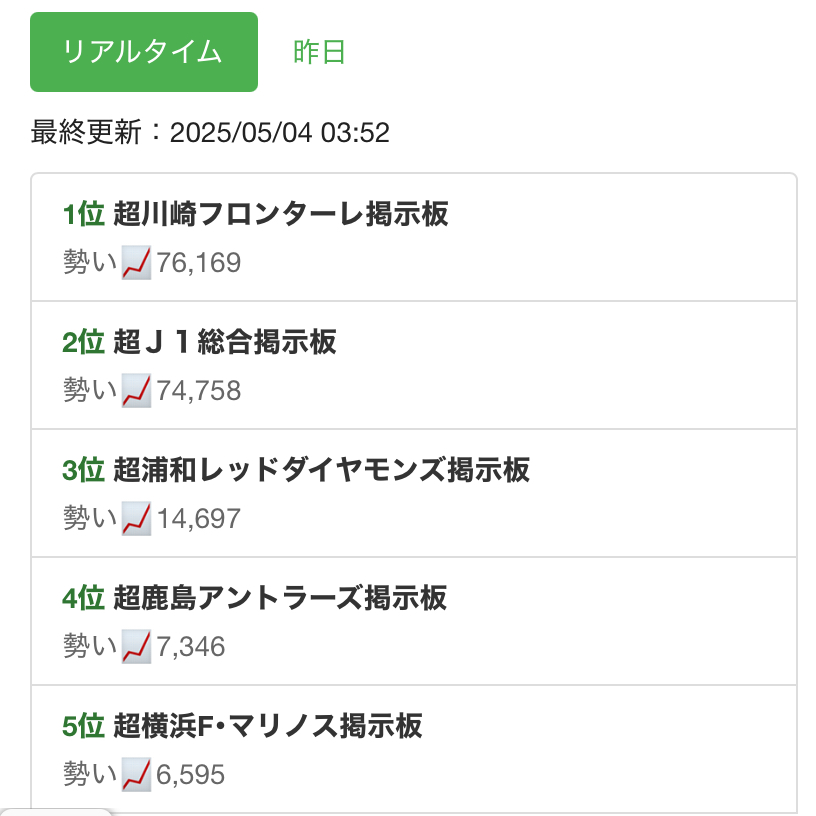The image size is (816, 816).
Task: Open the 超浦和レッドダイヤモンズ掲示板 link
Action: [321, 470]
